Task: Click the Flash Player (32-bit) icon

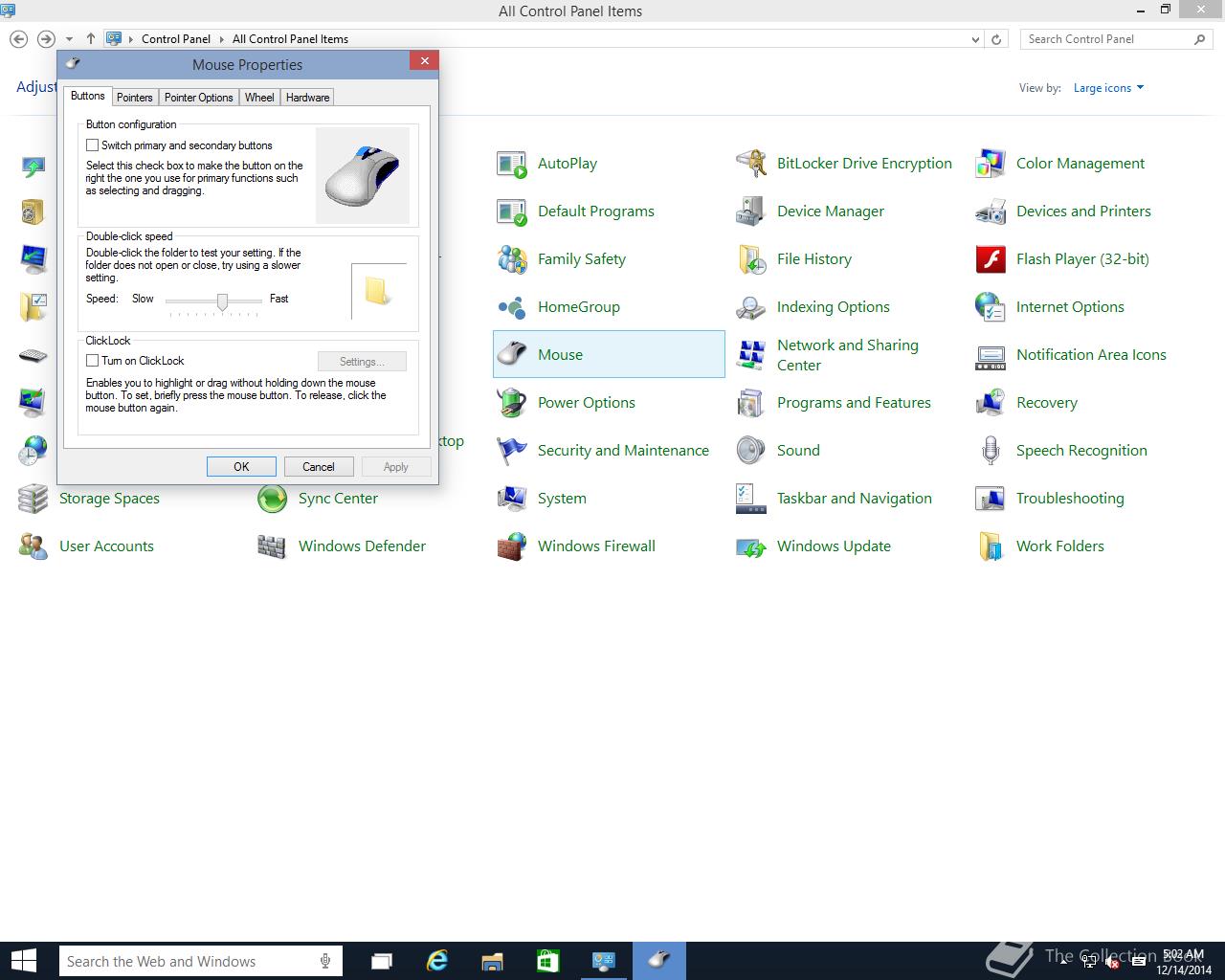Action: (991, 259)
